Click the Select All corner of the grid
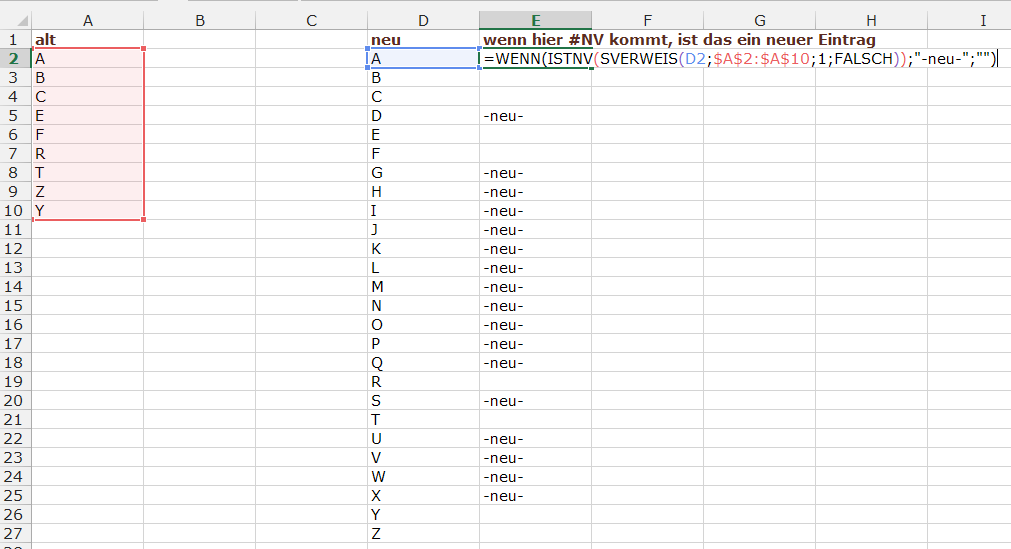The image size is (1011, 549). (15, 20)
